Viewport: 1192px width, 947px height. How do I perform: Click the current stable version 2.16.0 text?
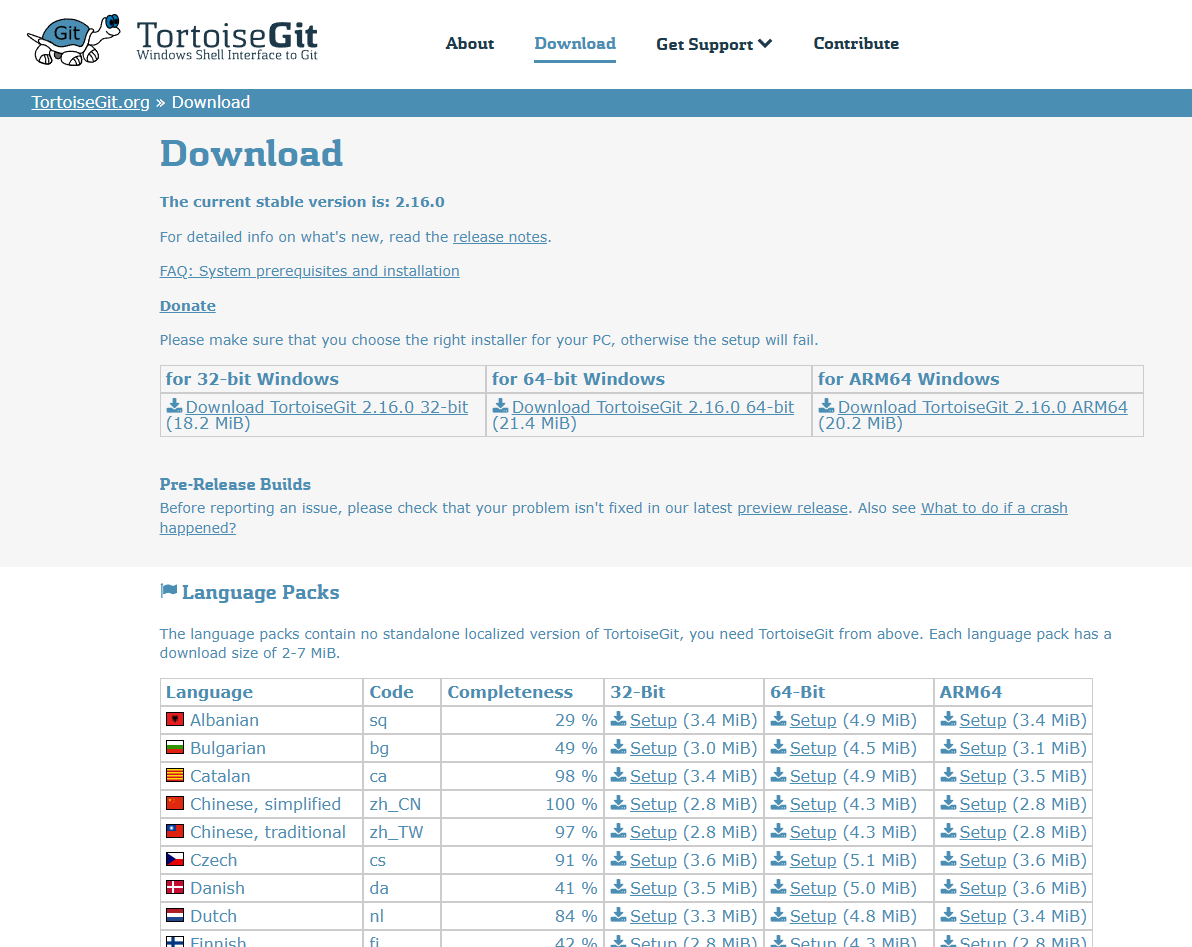pos(302,202)
